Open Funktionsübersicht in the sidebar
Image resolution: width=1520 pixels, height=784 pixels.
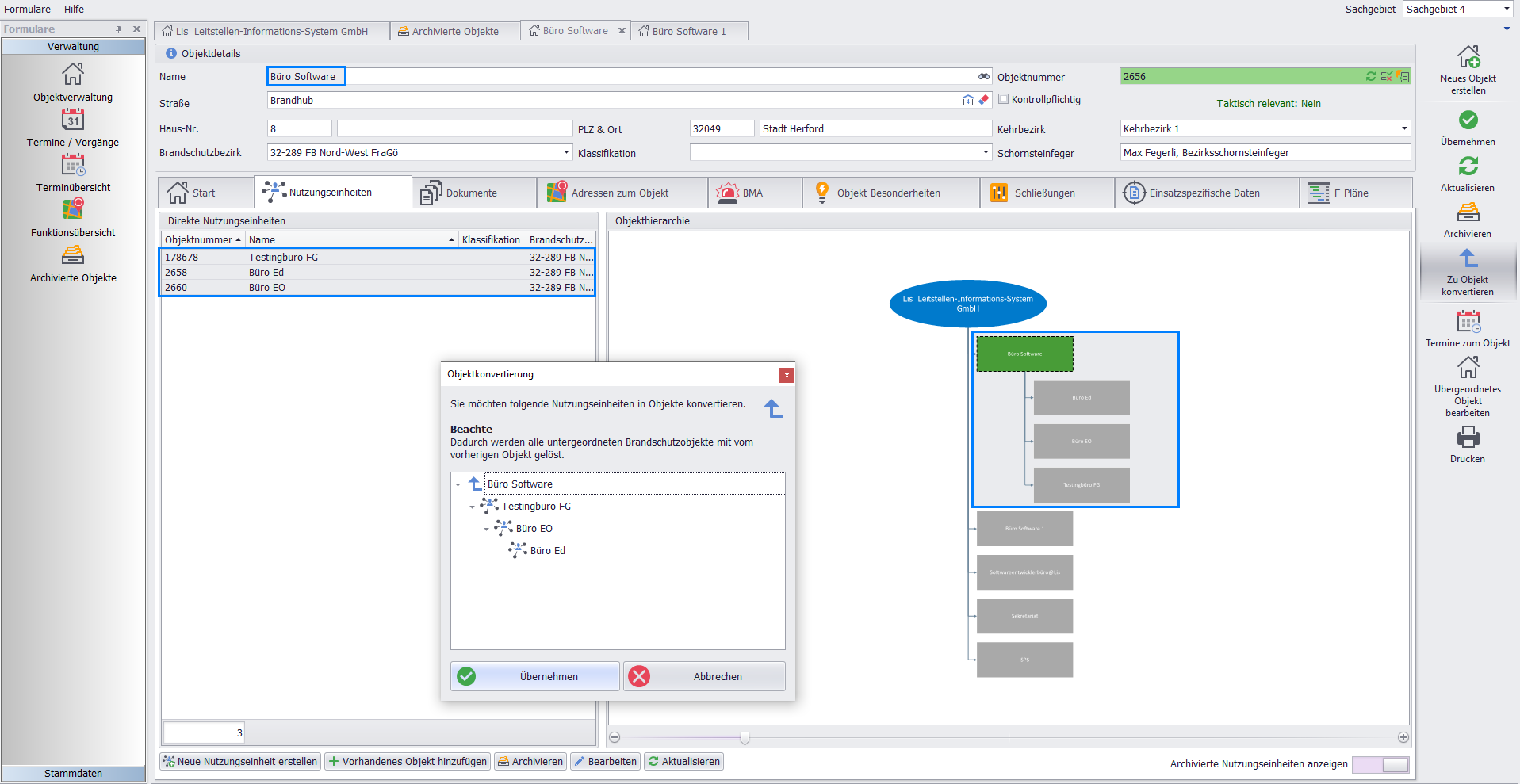(73, 210)
